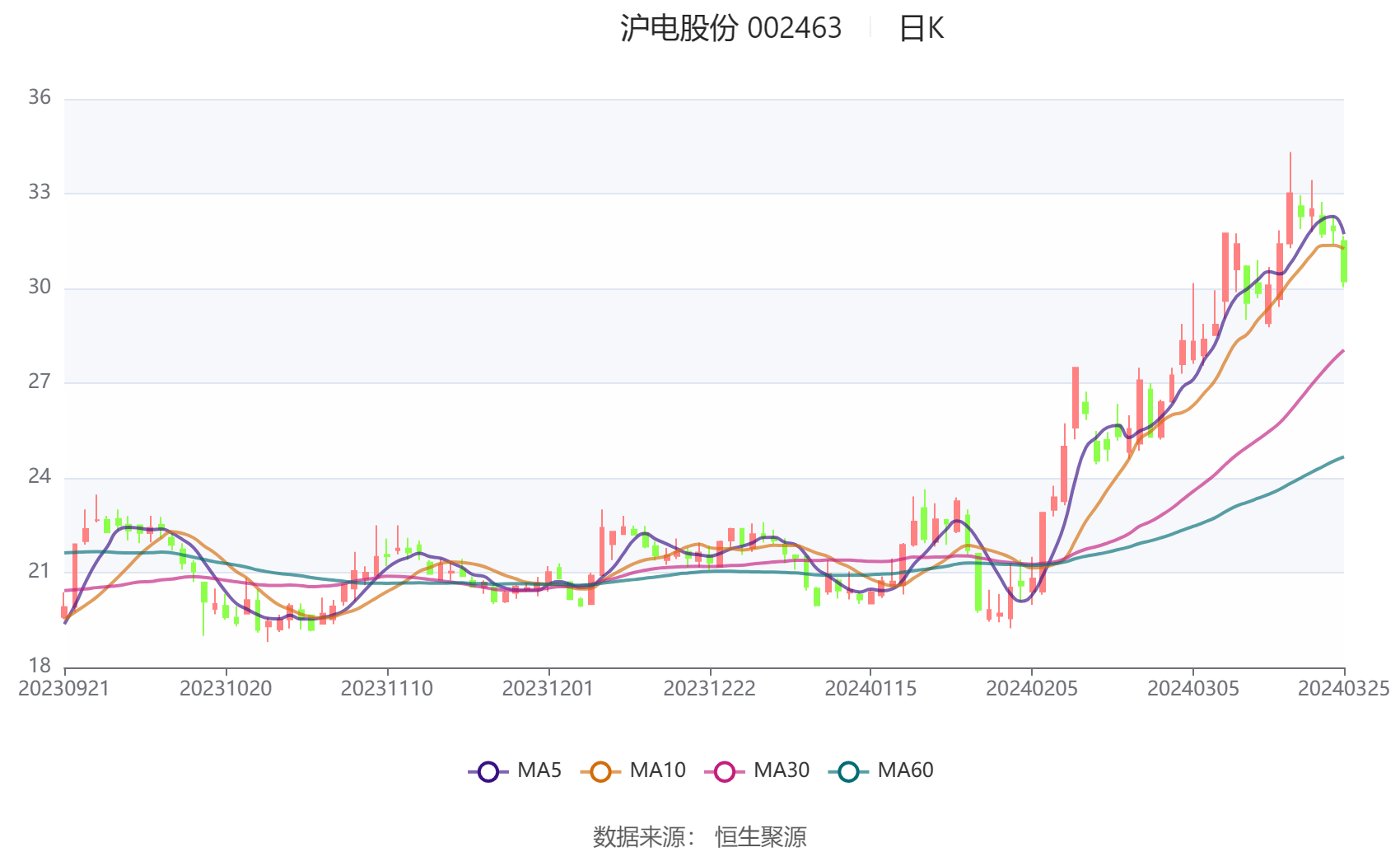Click the last green candlestick at chart's right edge
Image resolution: width=1400 pixels, height=852 pixels.
1343,262
